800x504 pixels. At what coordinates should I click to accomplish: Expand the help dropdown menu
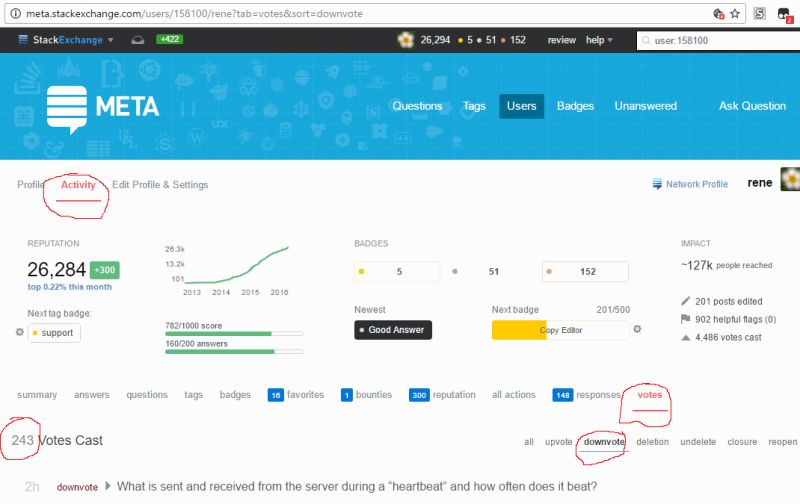(599, 40)
